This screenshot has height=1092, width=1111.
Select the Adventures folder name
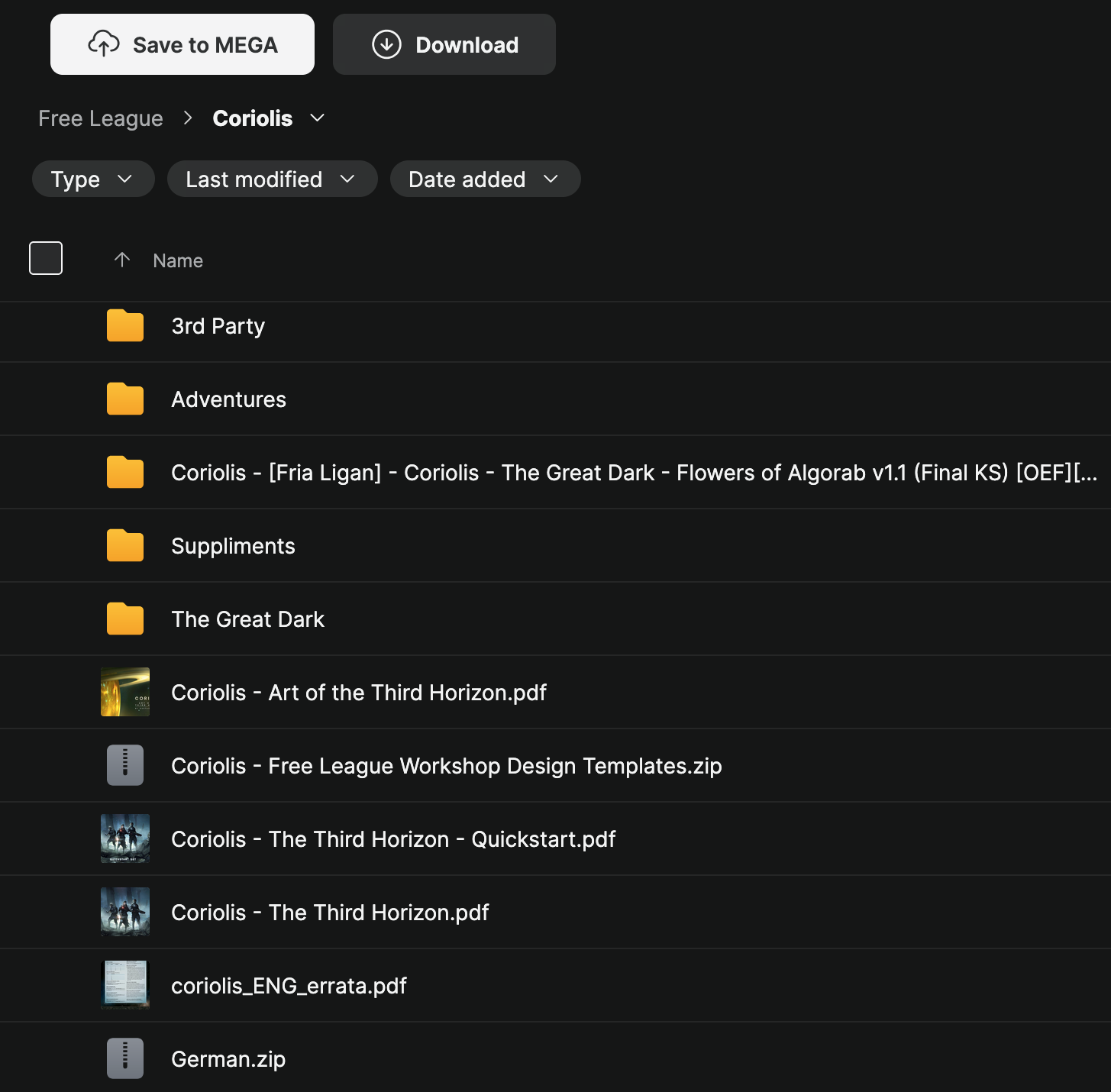(x=229, y=399)
